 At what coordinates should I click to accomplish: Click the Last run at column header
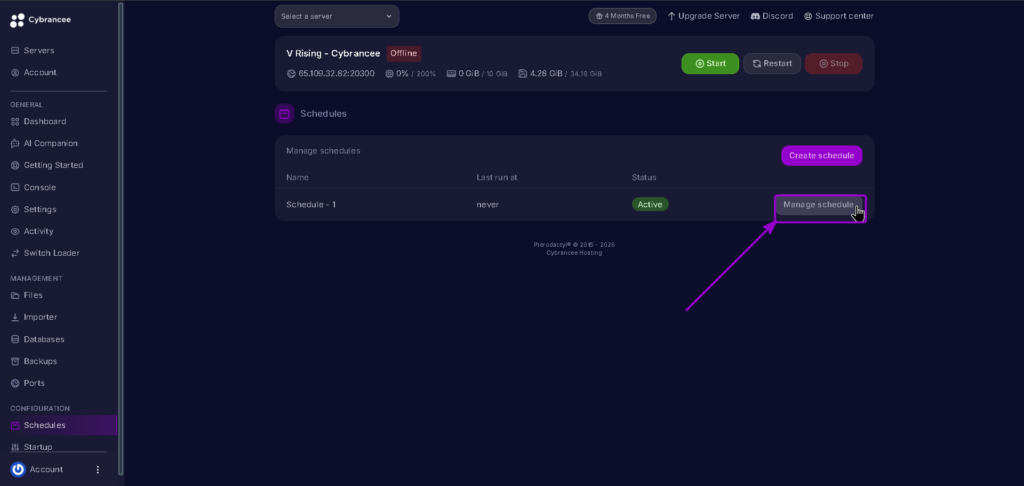(497, 178)
